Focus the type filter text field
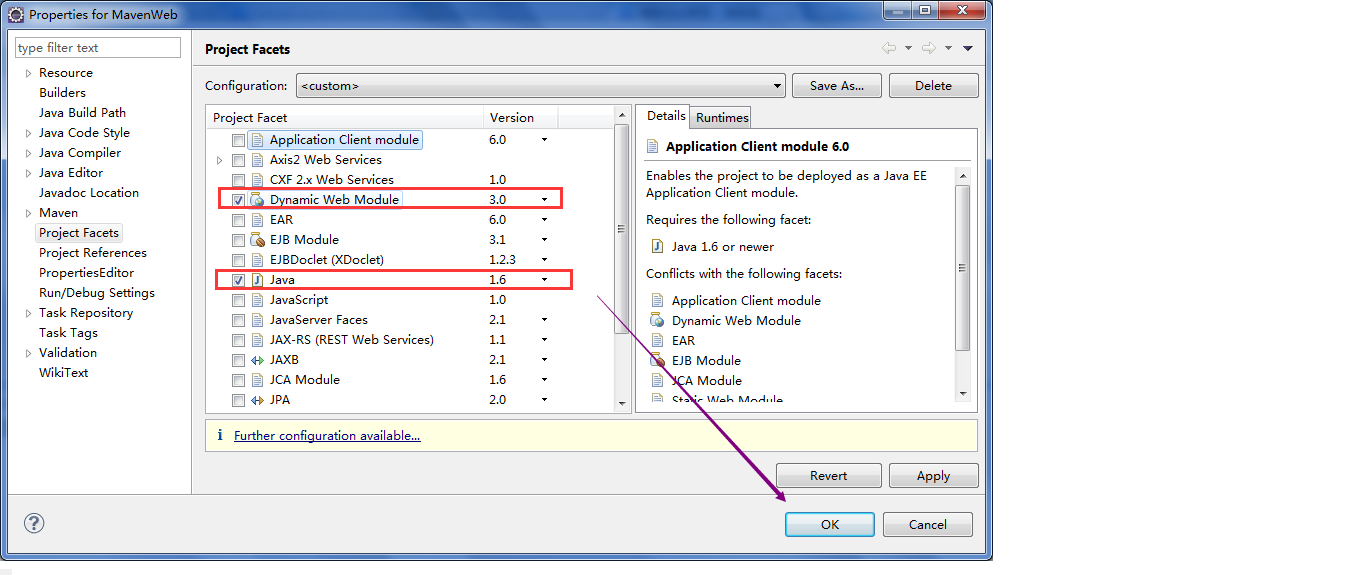Screen dimensions: 1360x575 [x=98, y=48]
